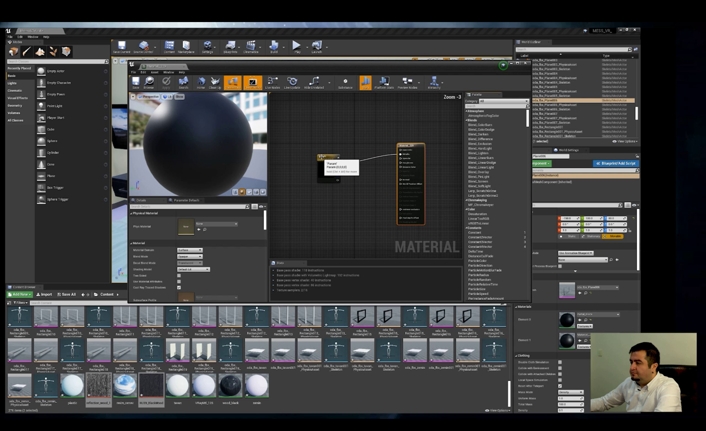Open the Show dropdown in preview viewport
The width and height of the screenshot is (706, 431).
pos(180,97)
